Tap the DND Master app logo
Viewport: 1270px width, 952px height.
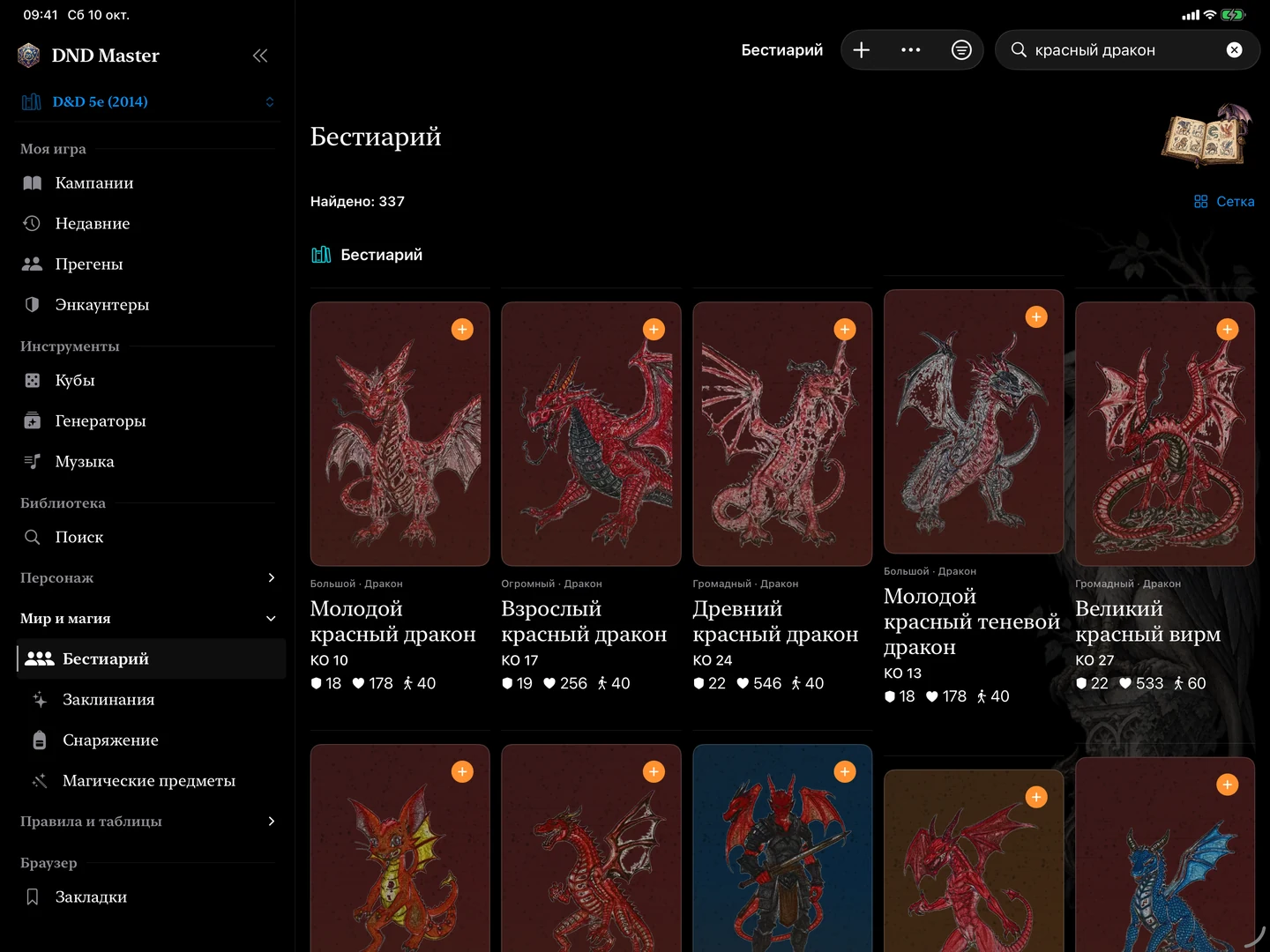pos(29,56)
